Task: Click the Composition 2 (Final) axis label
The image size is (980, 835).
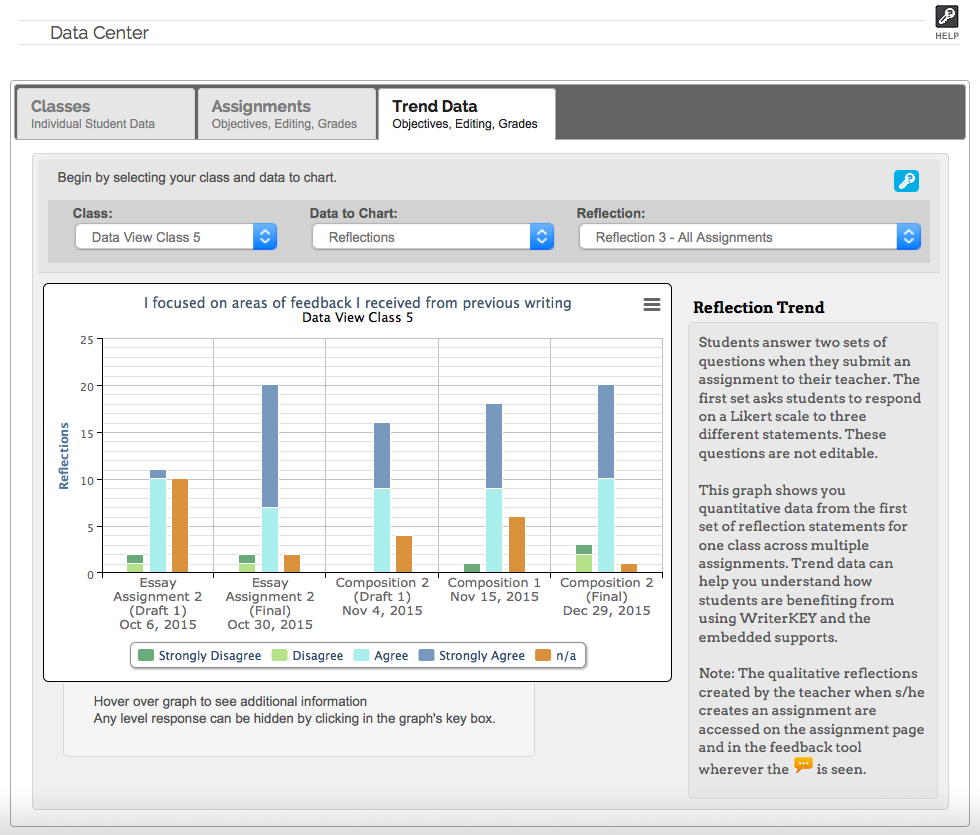Action: [x=606, y=596]
